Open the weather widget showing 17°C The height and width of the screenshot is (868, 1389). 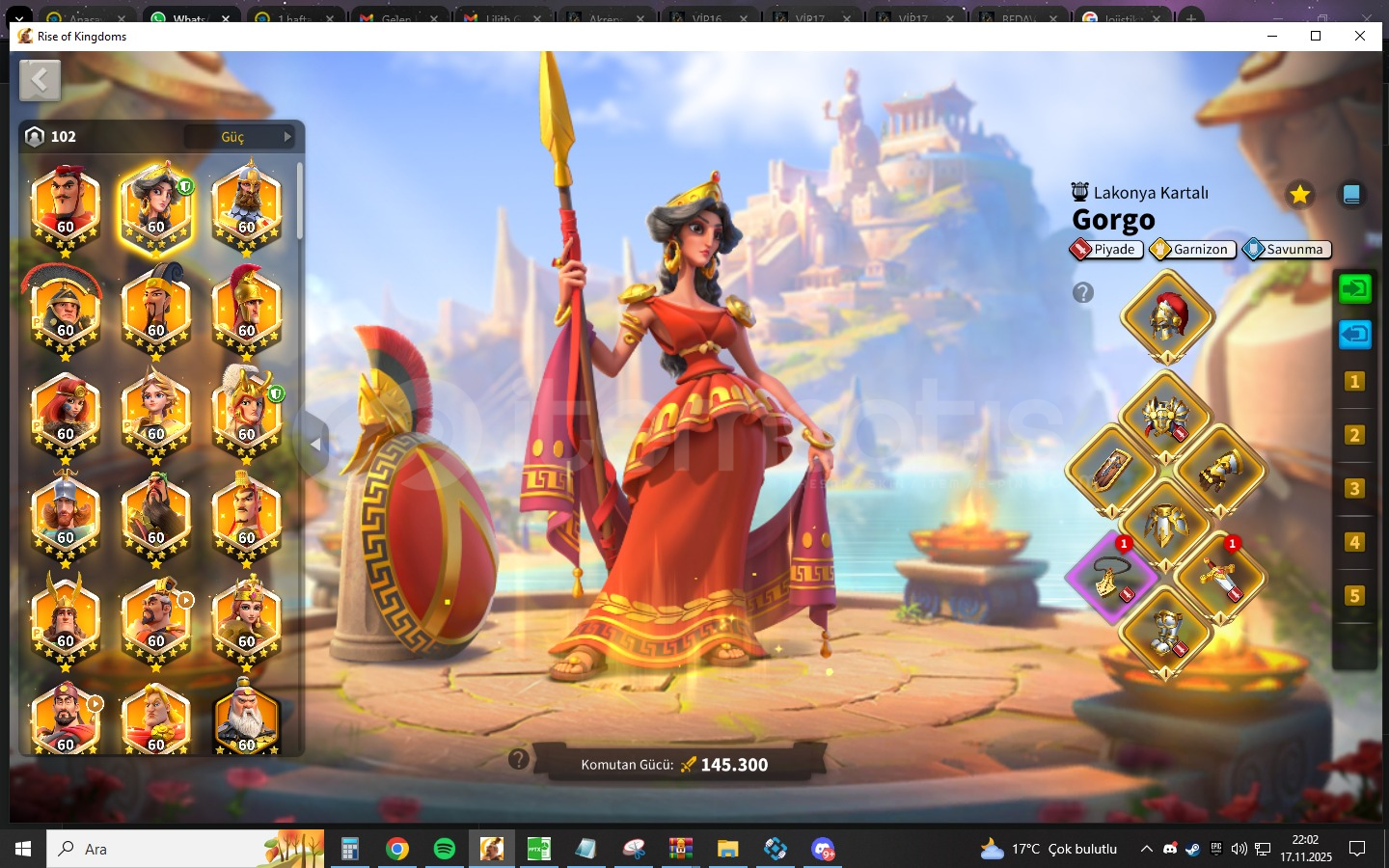coord(1049,849)
